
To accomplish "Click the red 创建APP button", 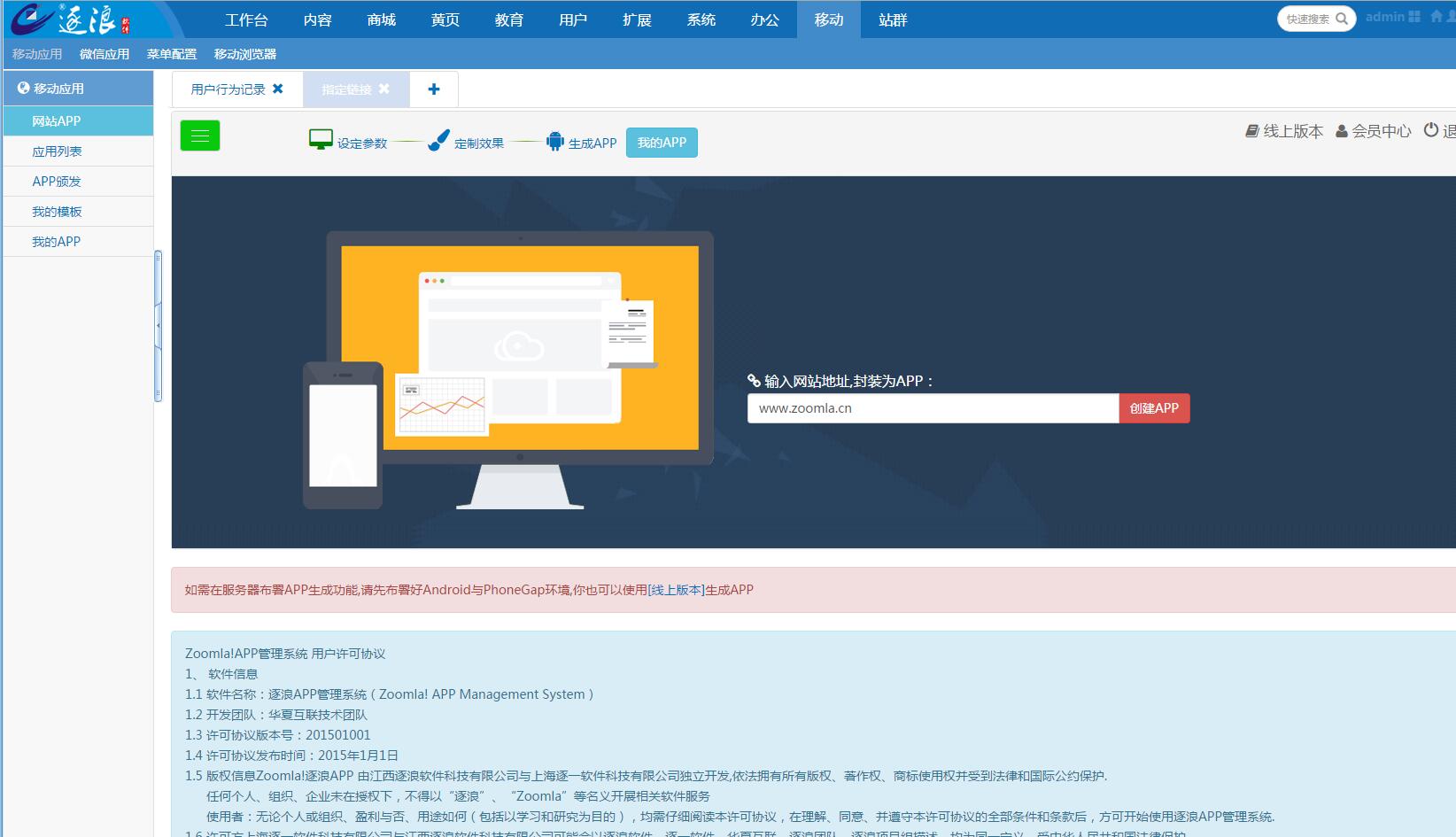I will point(1154,408).
